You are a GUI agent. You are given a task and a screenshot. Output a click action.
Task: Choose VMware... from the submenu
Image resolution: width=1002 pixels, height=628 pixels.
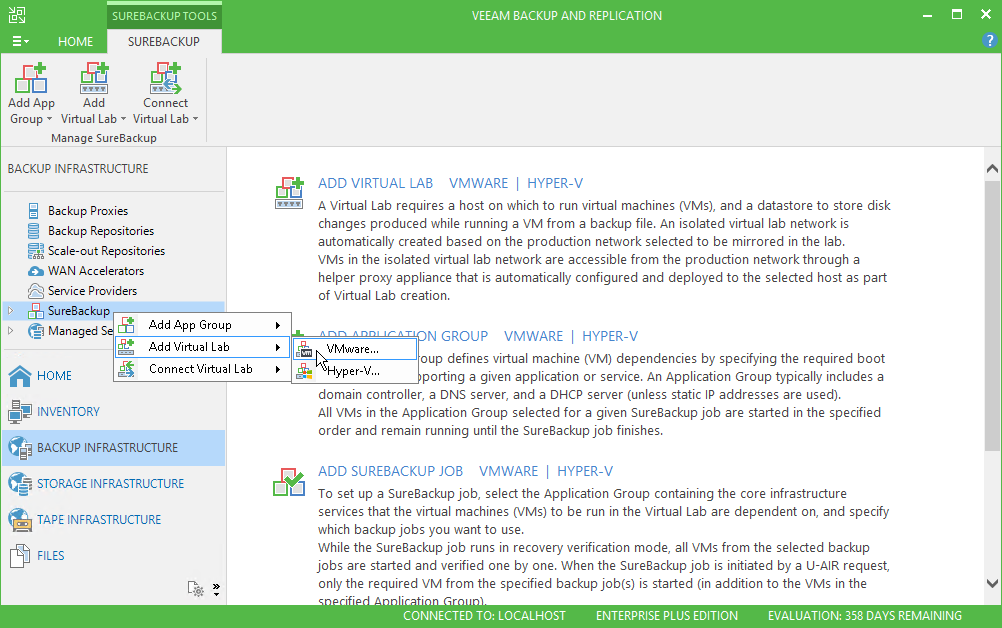click(352, 349)
